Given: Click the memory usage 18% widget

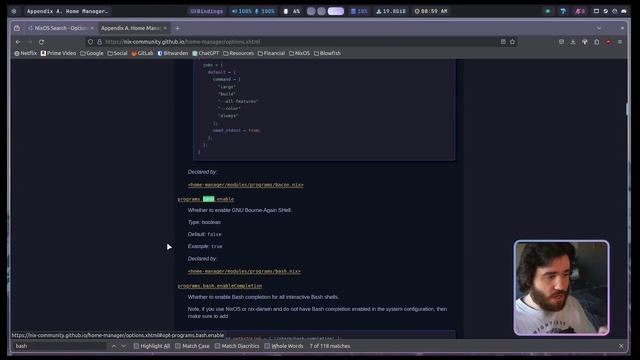Looking at the screenshot, I should pyautogui.click(x=359, y=11).
